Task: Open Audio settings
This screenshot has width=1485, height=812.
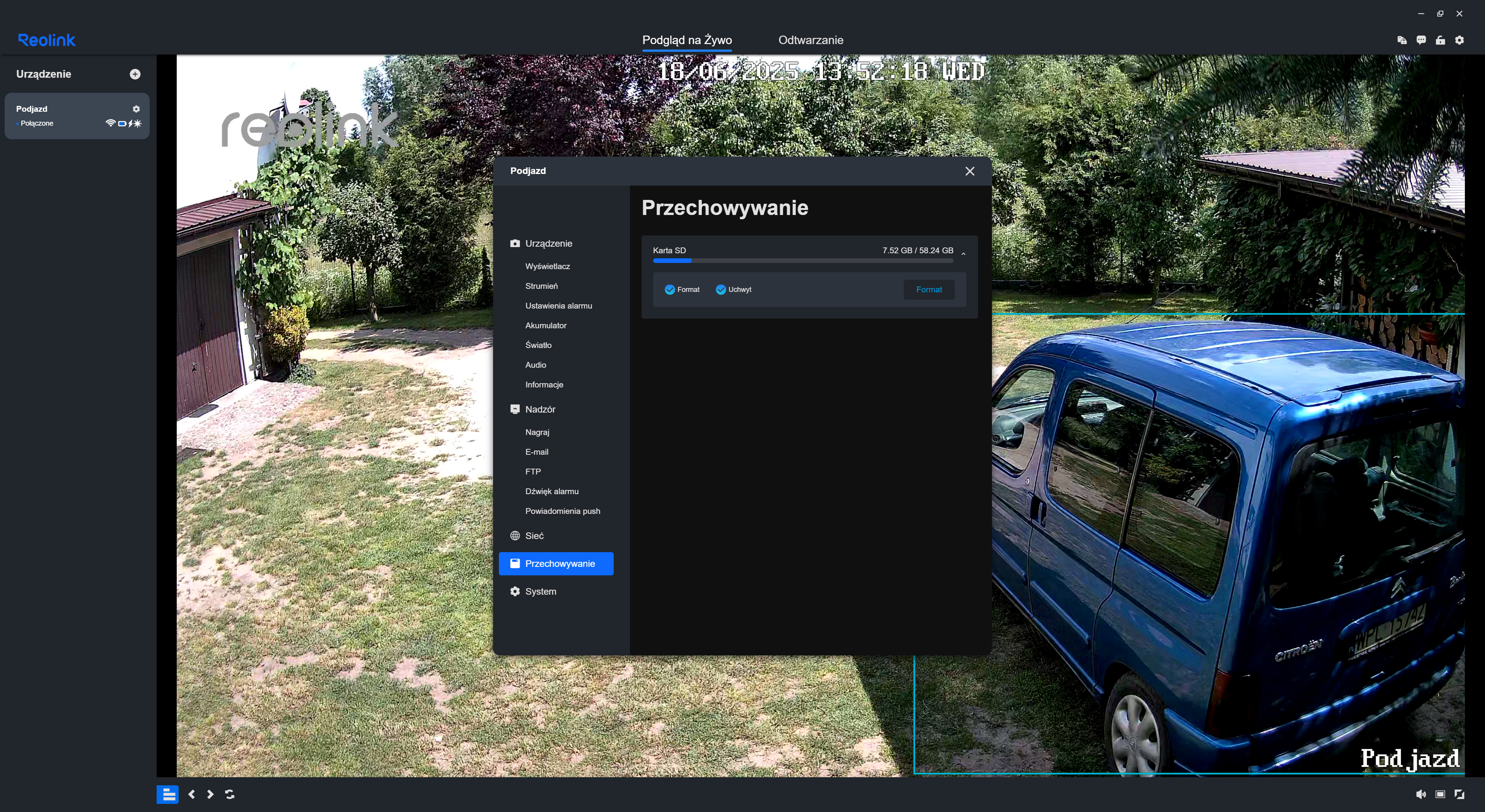Action: point(535,365)
